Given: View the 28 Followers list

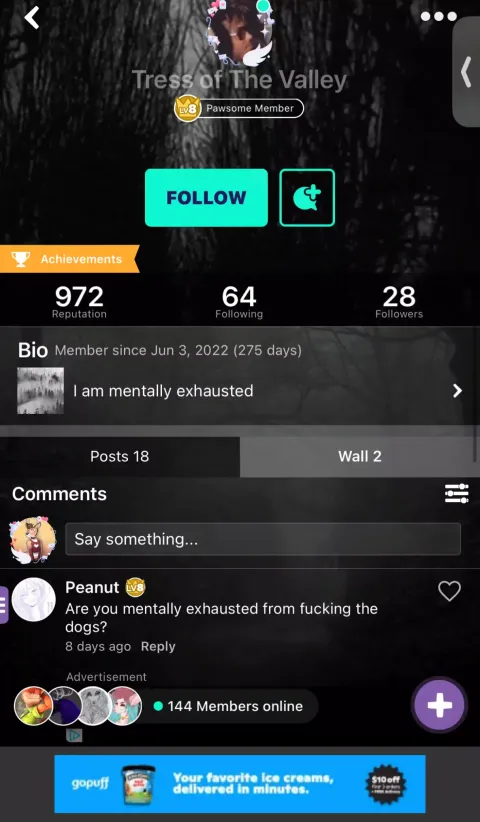Looking at the screenshot, I should pyautogui.click(x=399, y=302).
